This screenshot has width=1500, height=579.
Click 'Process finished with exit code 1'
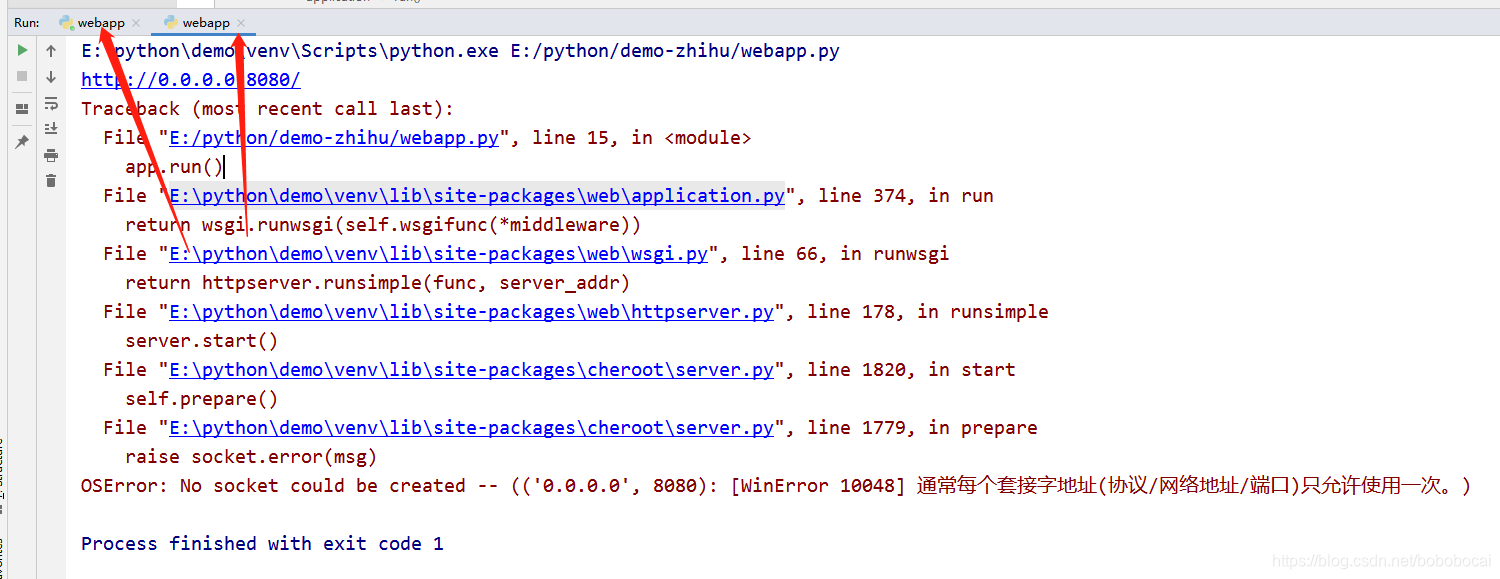(x=262, y=544)
